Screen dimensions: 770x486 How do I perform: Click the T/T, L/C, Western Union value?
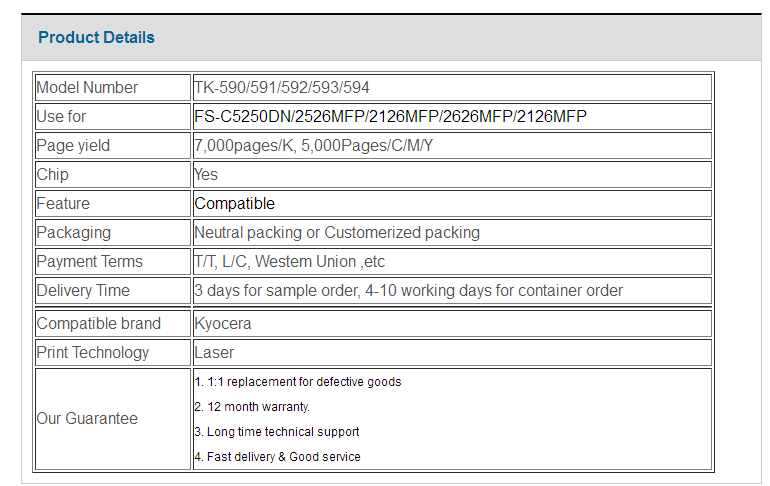click(289, 262)
